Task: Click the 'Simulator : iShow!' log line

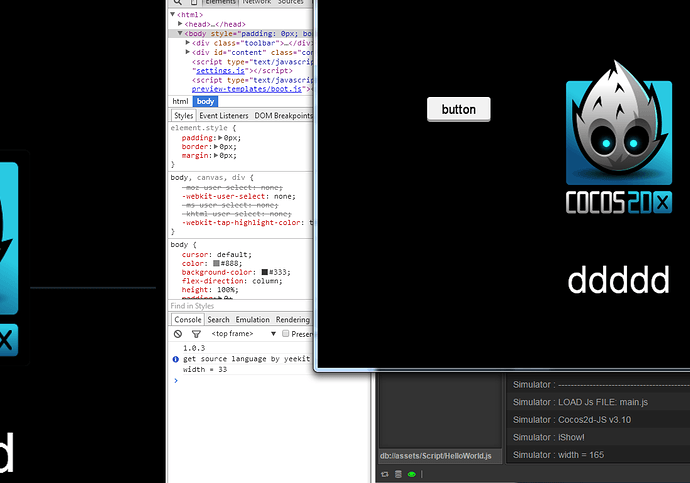Action: pyautogui.click(x=548, y=437)
